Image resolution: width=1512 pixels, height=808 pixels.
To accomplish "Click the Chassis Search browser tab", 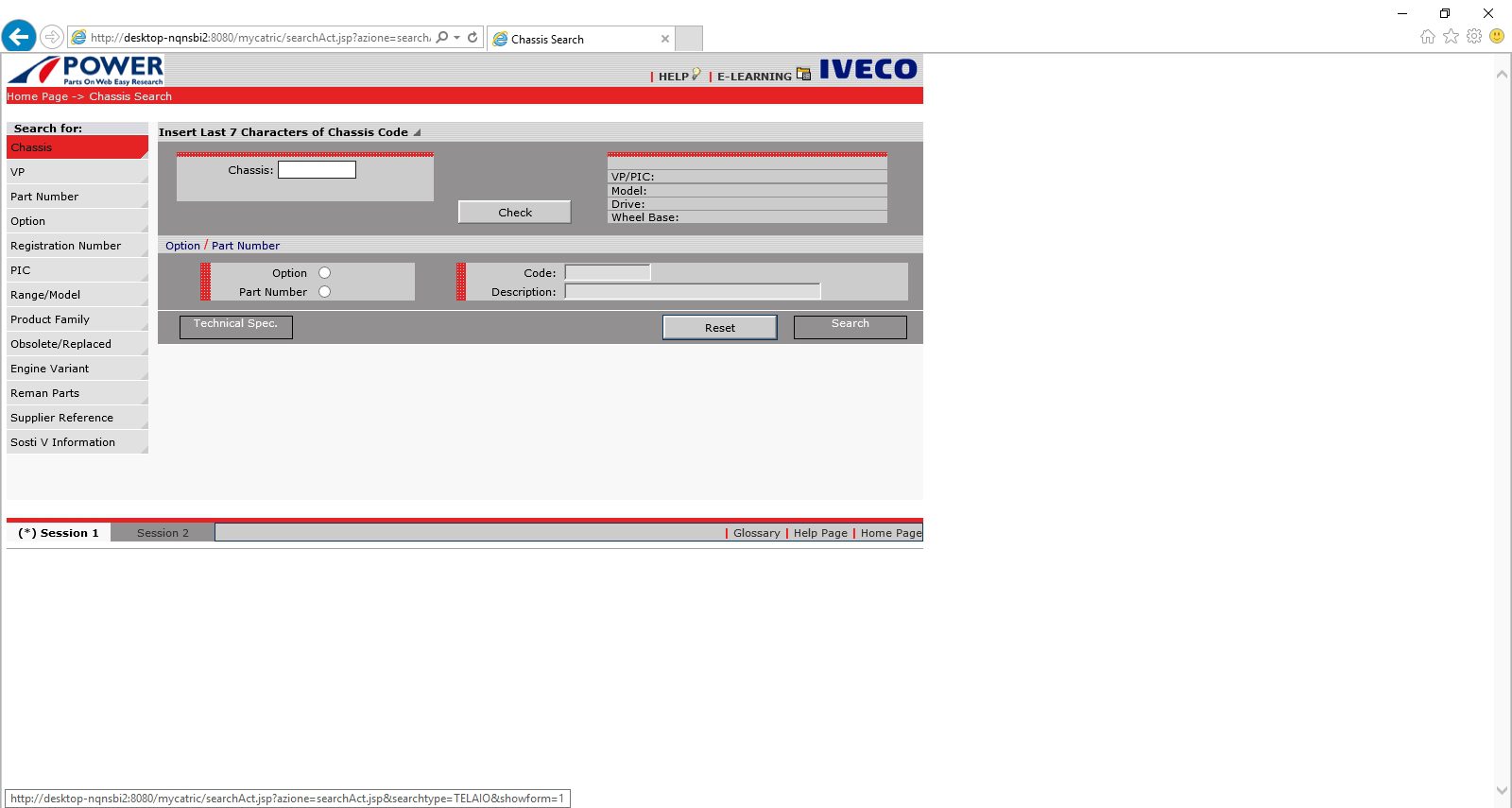I will coord(580,39).
